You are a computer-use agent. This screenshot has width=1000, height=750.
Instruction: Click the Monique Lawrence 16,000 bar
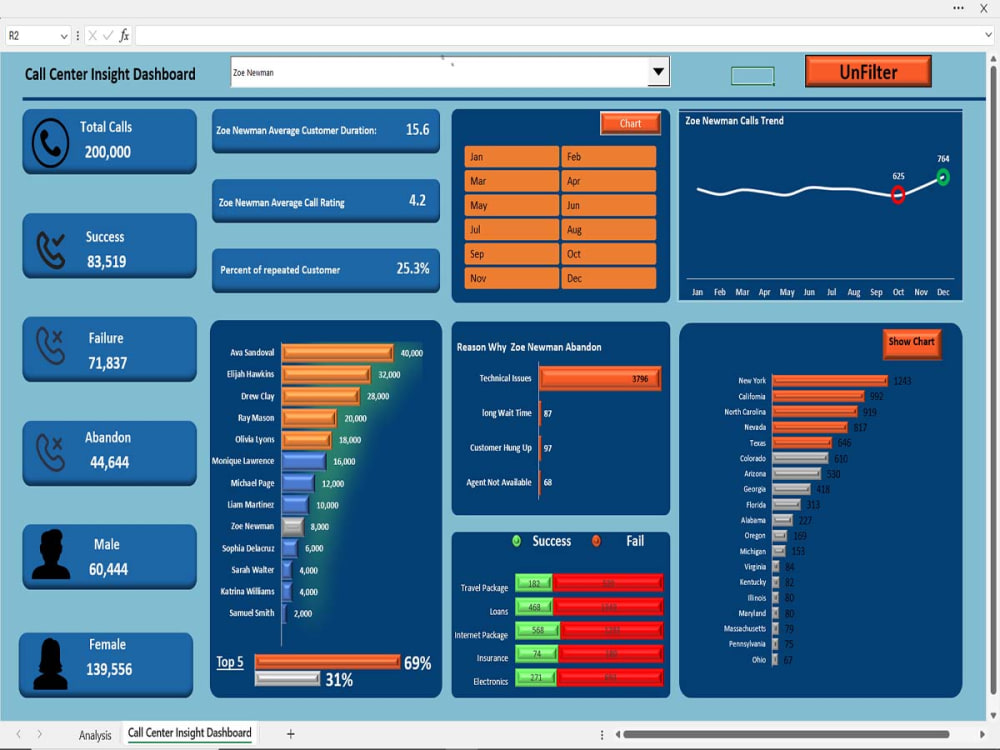pyautogui.click(x=304, y=461)
